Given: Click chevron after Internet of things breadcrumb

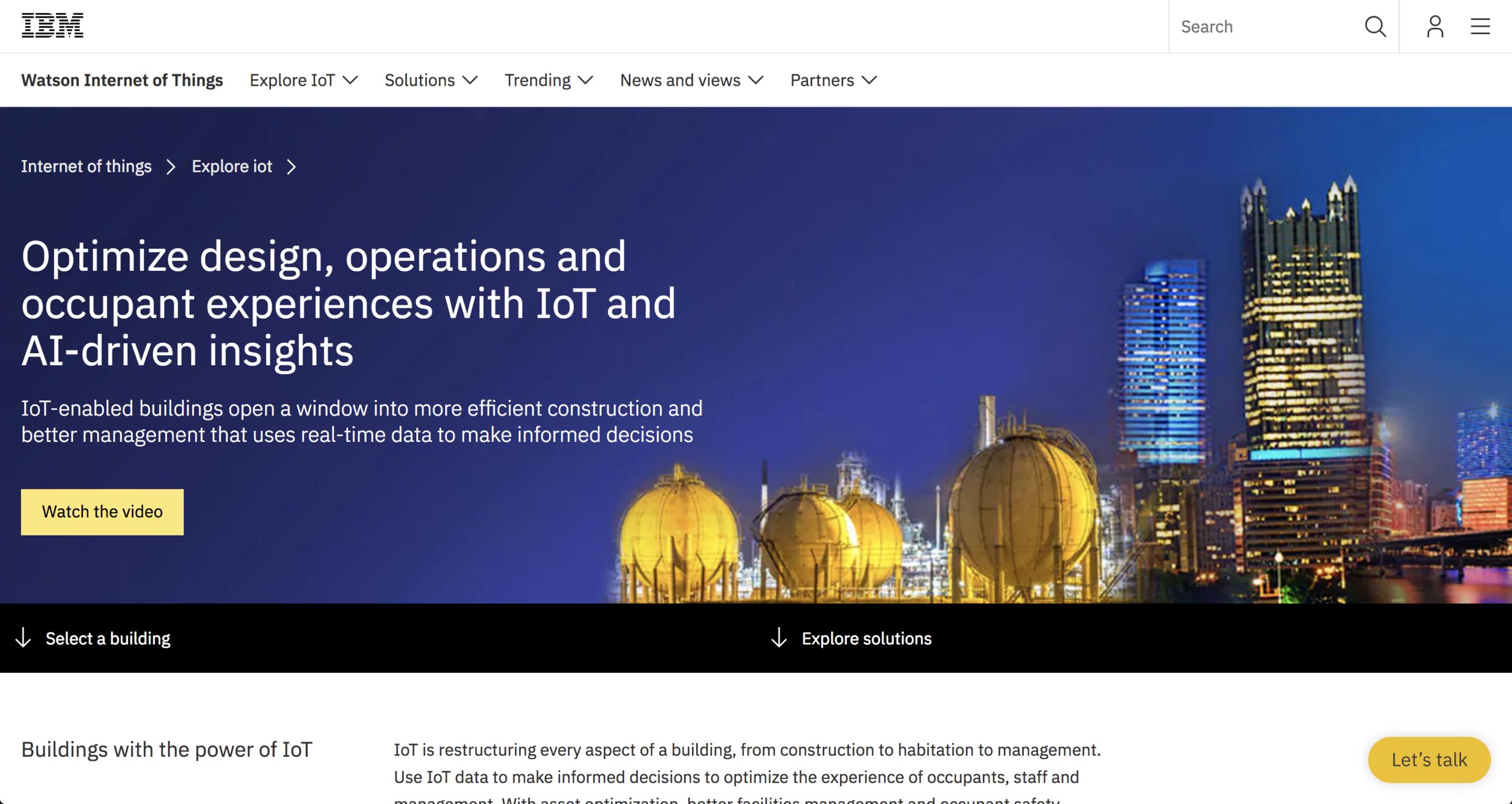Looking at the screenshot, I should point(171,167).
